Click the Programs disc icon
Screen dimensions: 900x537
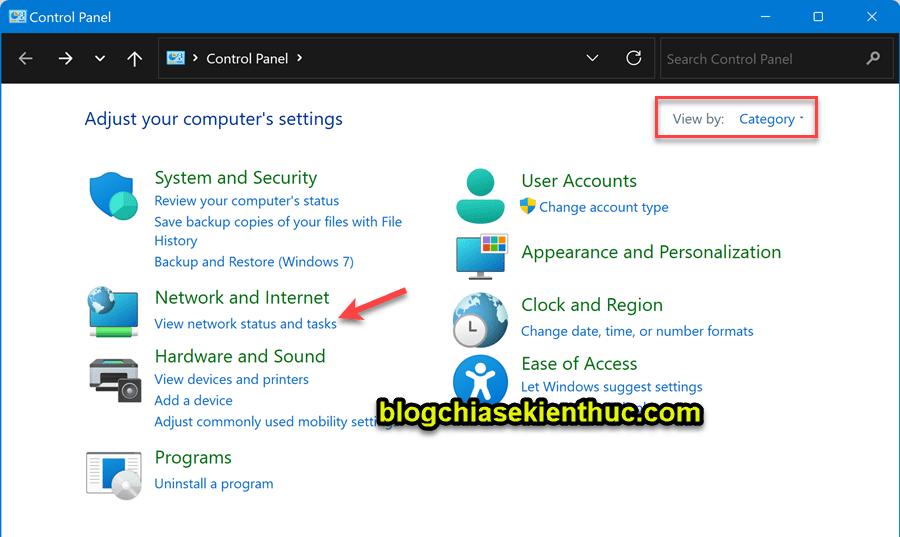coord(114,475)
